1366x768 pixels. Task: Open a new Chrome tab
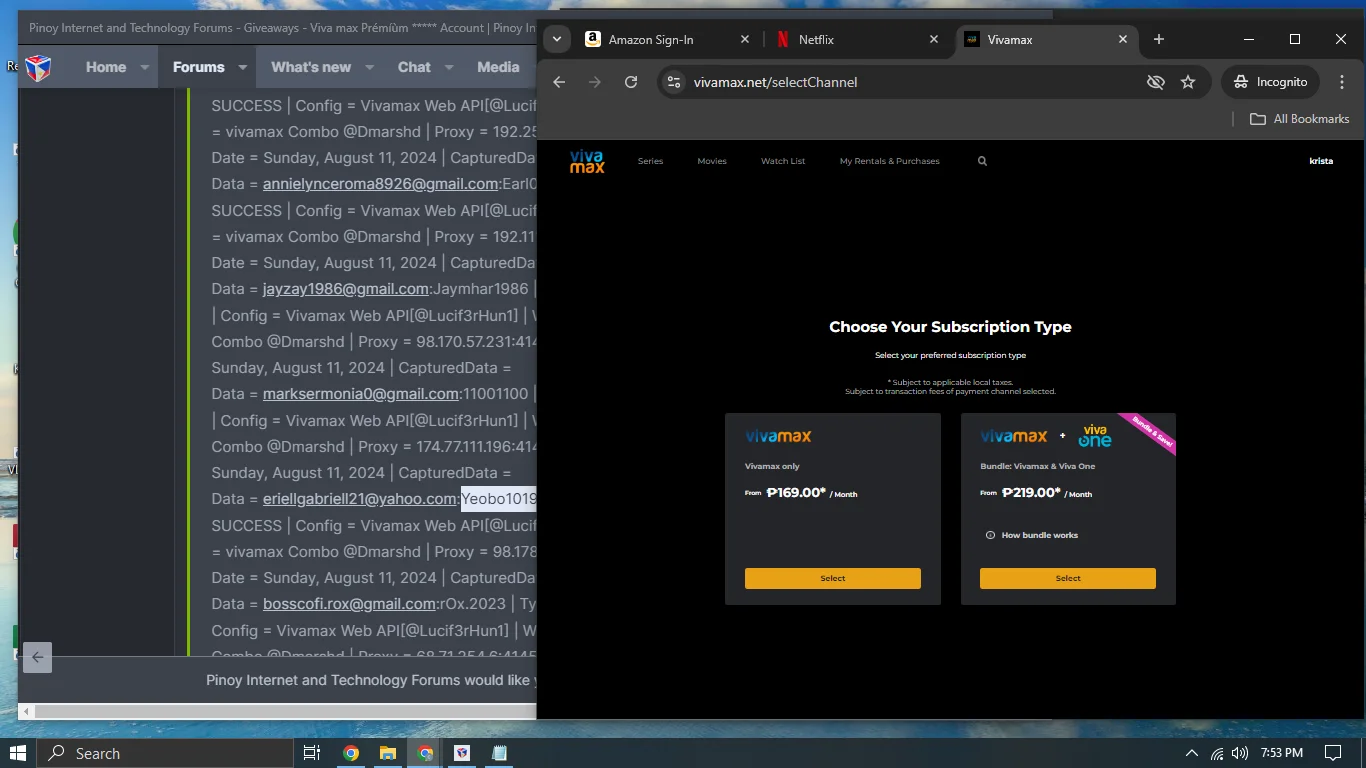(x=1159, y=39)
